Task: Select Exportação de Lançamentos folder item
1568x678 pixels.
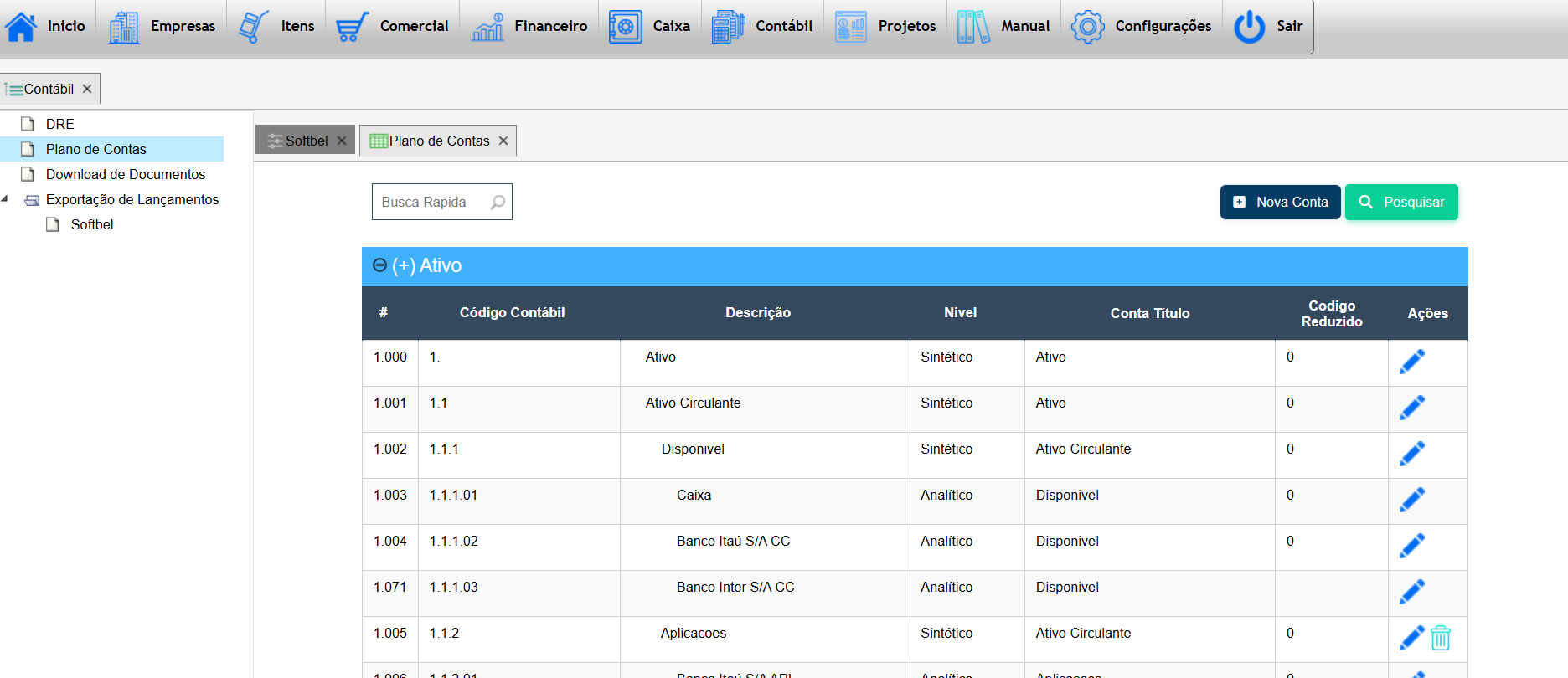Action: point(132,199)
